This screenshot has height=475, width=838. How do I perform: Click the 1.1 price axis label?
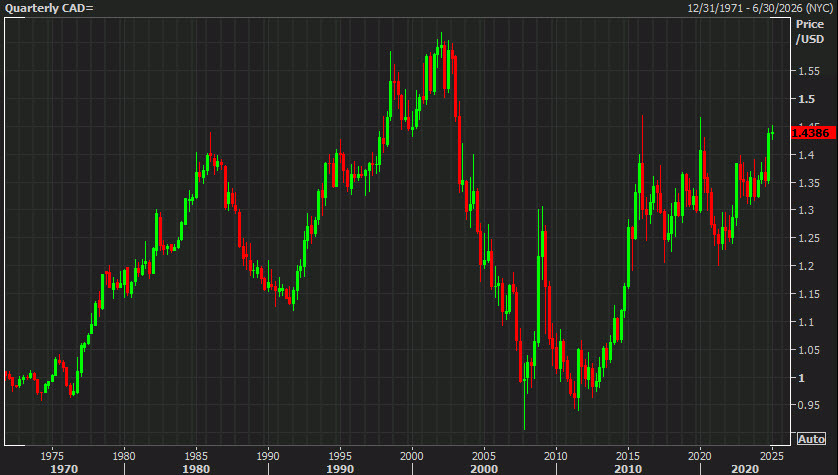click(806, 322)
